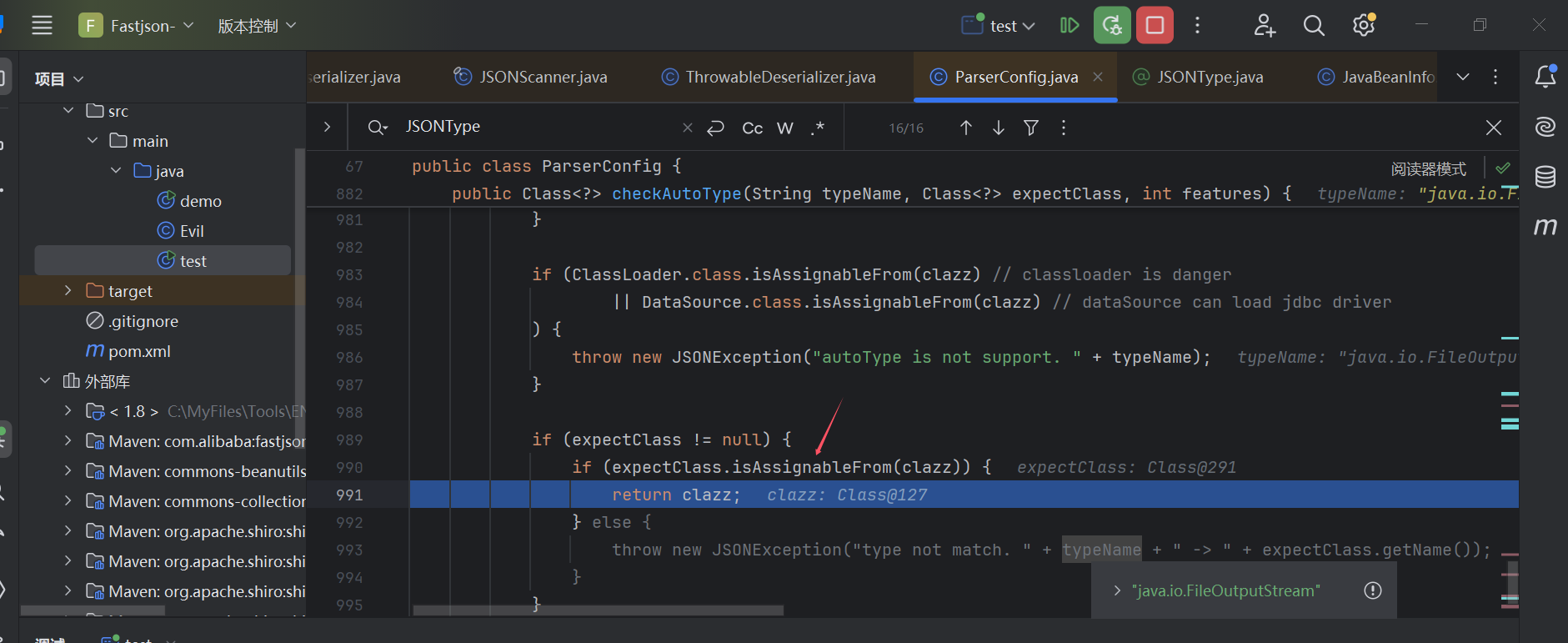Switch to JavaBeanInfo tab
Screen dimensions: 1568x643
coord(1376,77)
